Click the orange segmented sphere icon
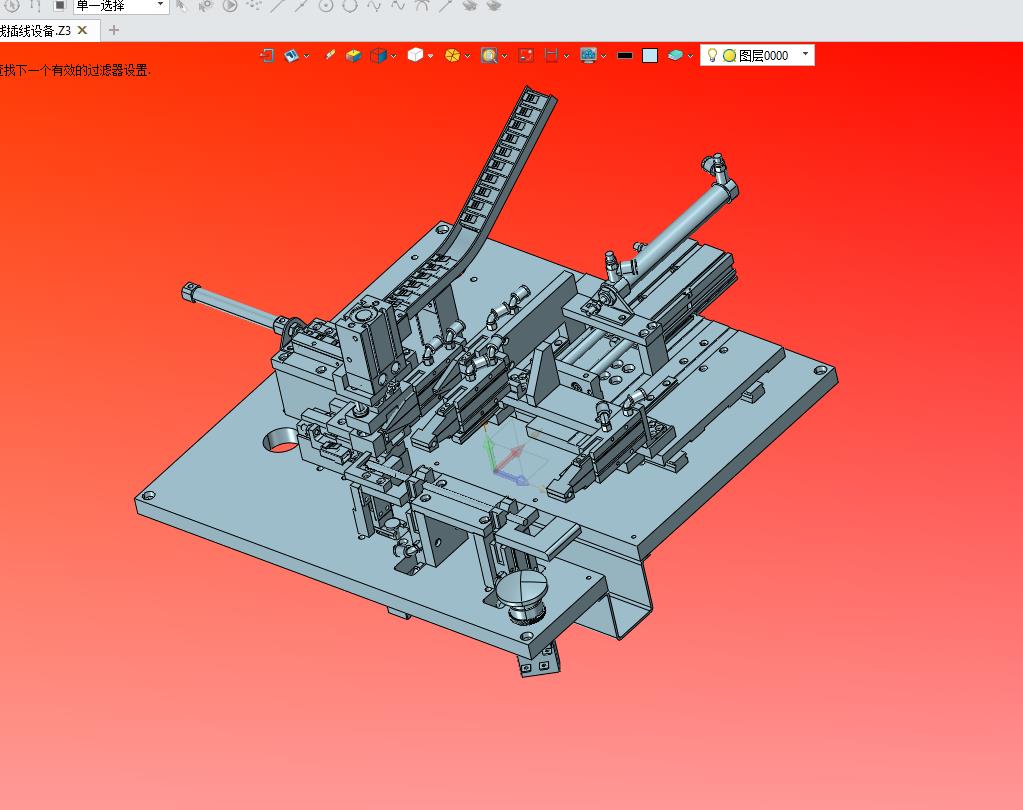The image size is (1023, 810). pos(452,55)
